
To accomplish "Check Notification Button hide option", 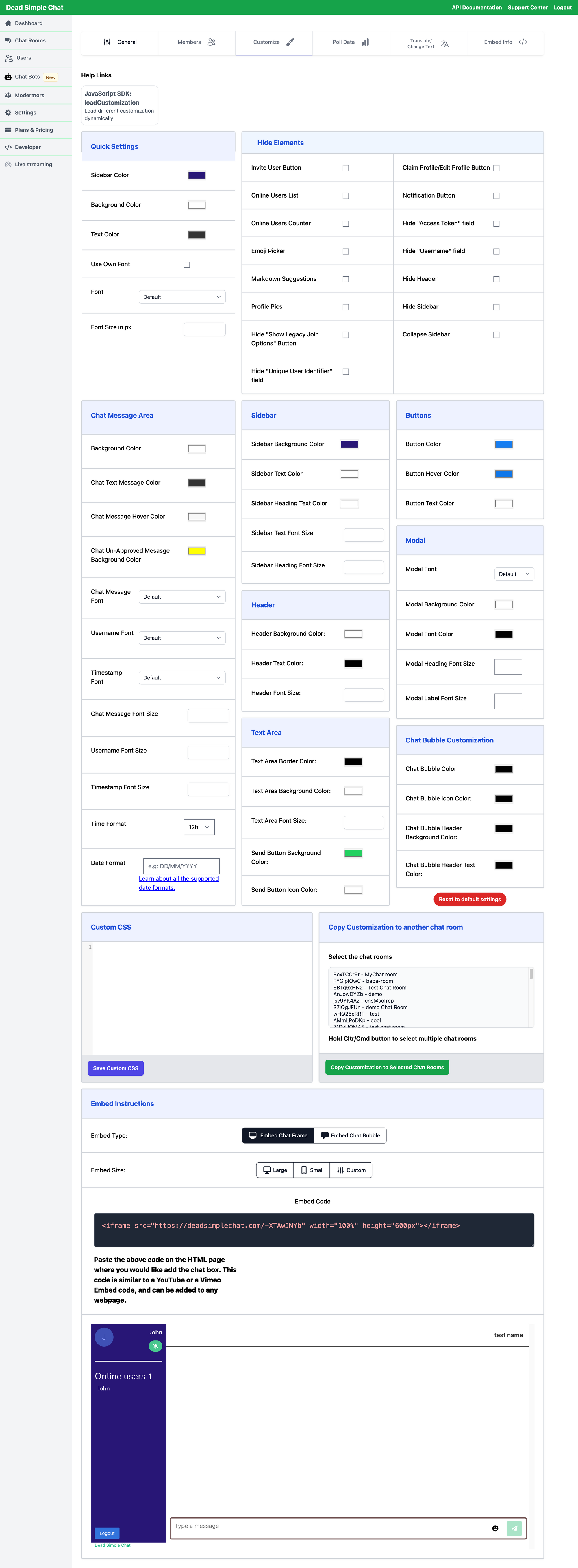I will pos(497,196).
